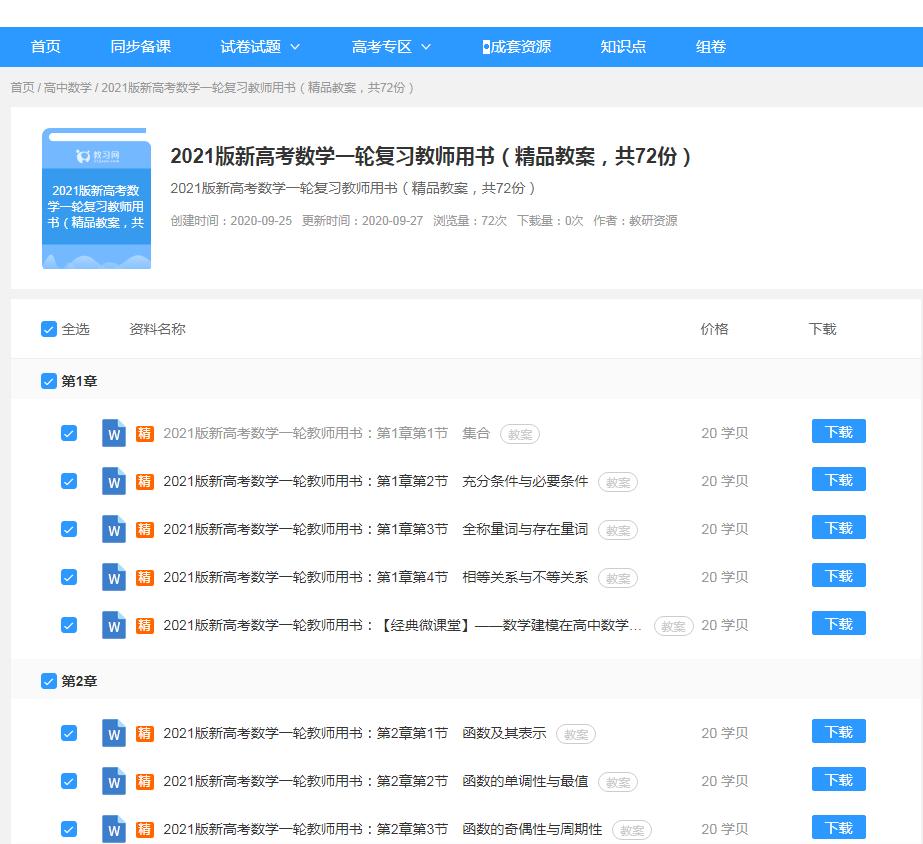Screen dimensions: 923x844
Task: Click the 下载 button for the 集合 lesson
Action: tap(837, 431)
